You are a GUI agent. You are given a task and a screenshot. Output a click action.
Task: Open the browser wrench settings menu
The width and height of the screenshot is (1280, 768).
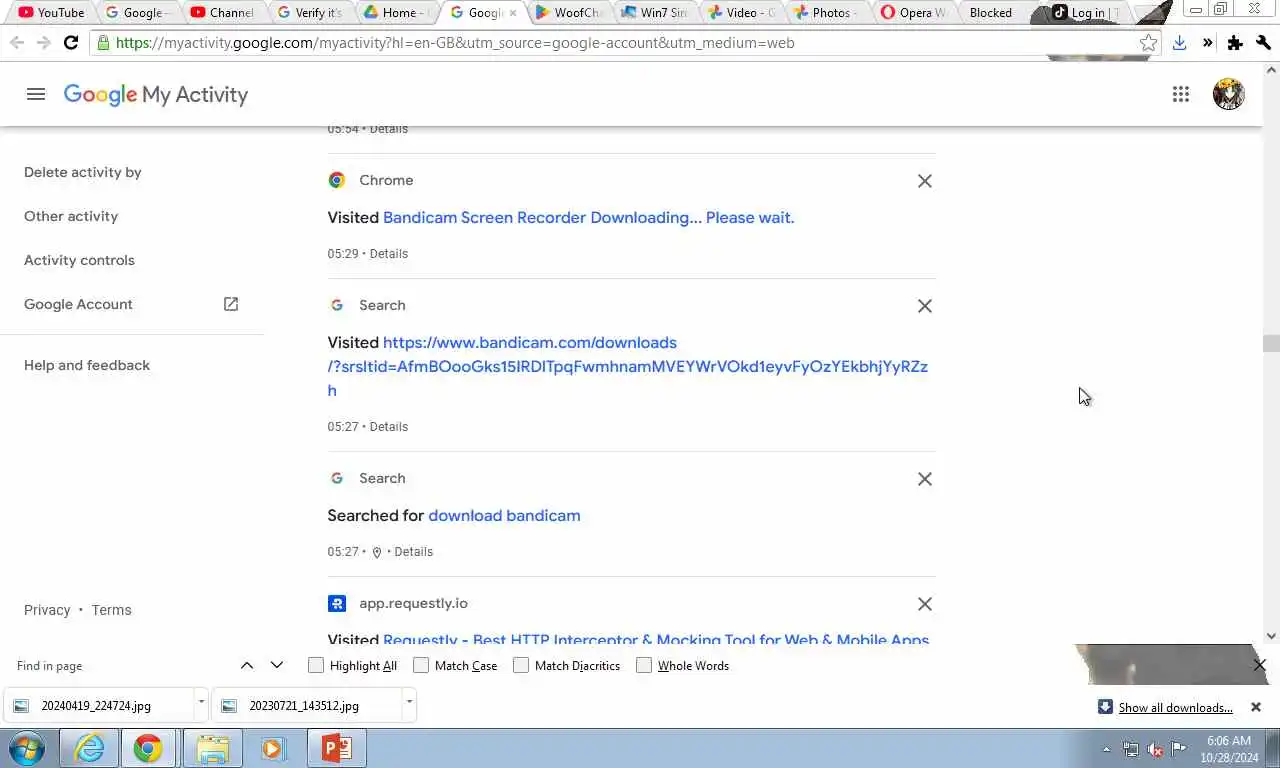(1263, 43)
